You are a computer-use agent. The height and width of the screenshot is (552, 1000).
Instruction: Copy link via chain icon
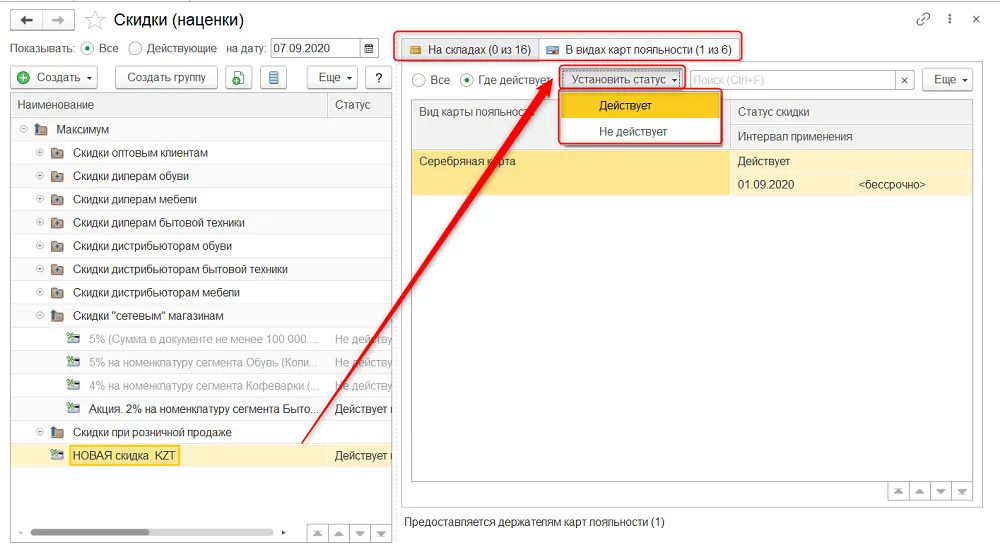923,19
